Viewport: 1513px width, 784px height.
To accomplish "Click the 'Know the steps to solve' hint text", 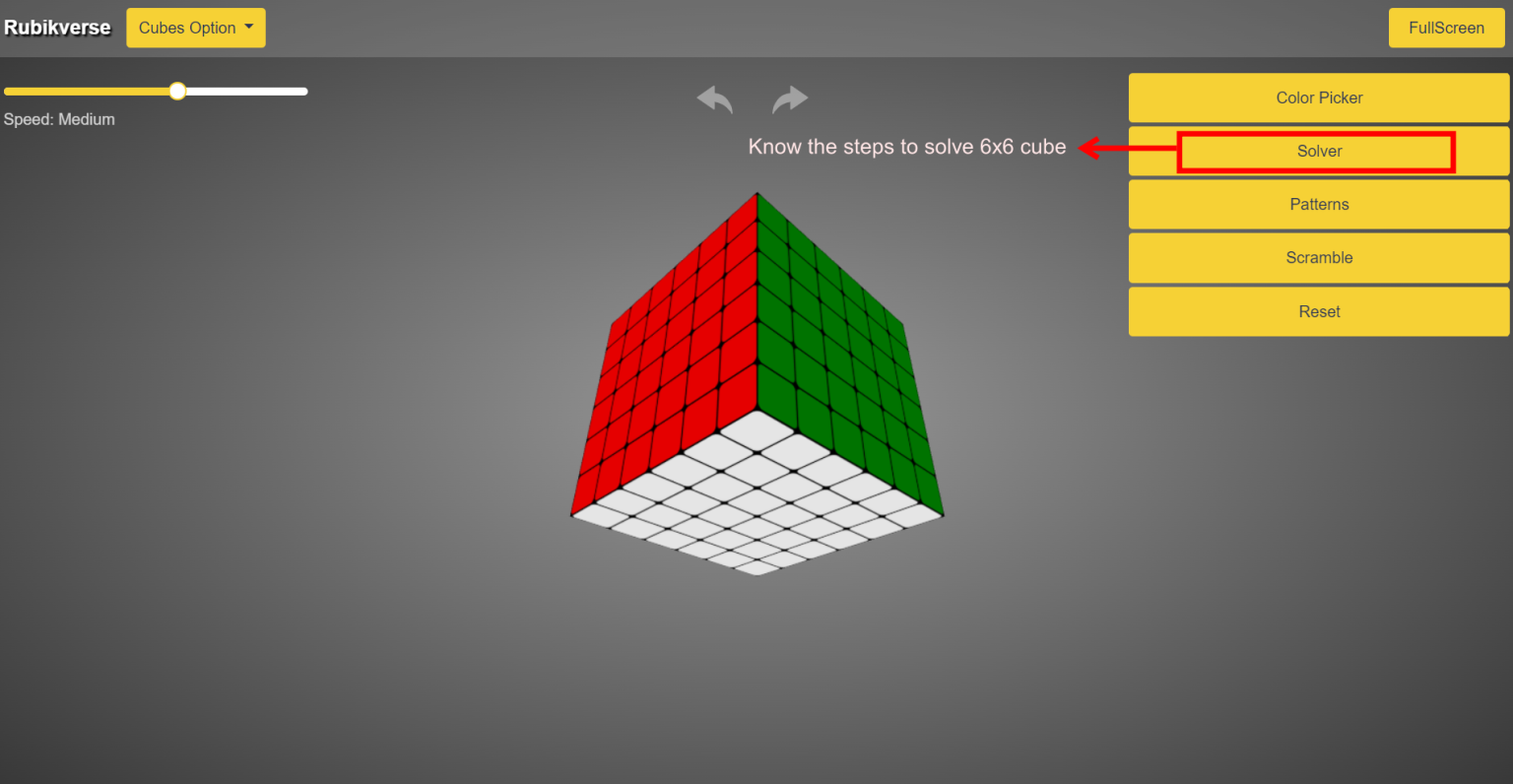I will click(906, 147).
